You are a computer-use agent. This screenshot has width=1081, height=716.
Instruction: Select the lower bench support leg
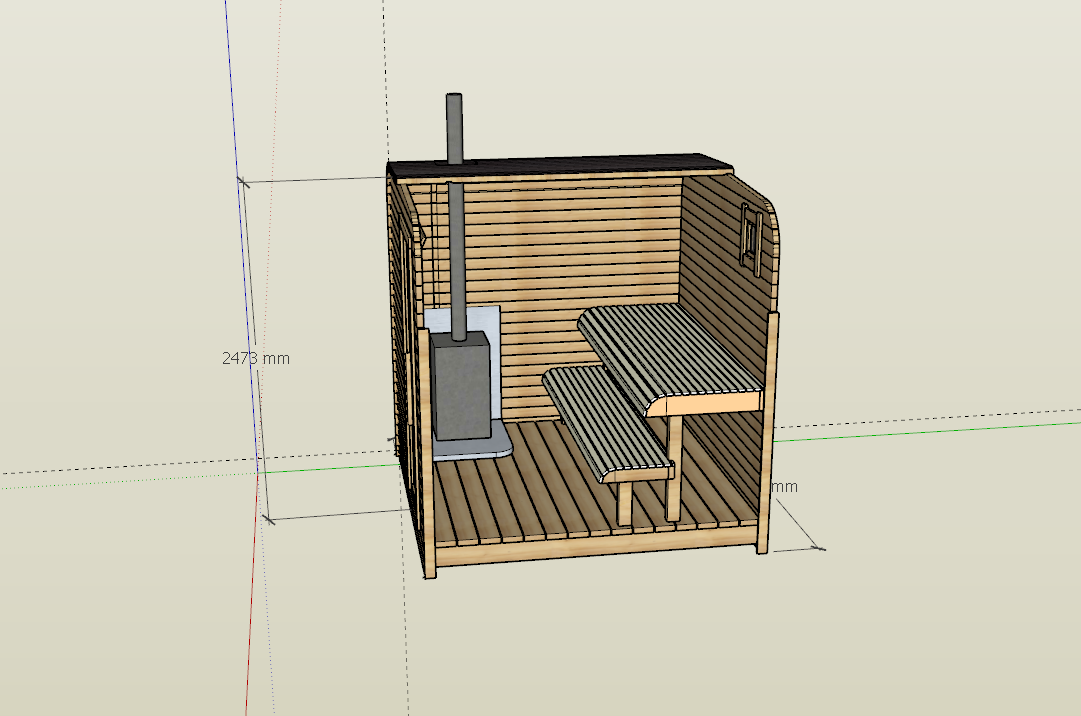click(x=624, y=503)
